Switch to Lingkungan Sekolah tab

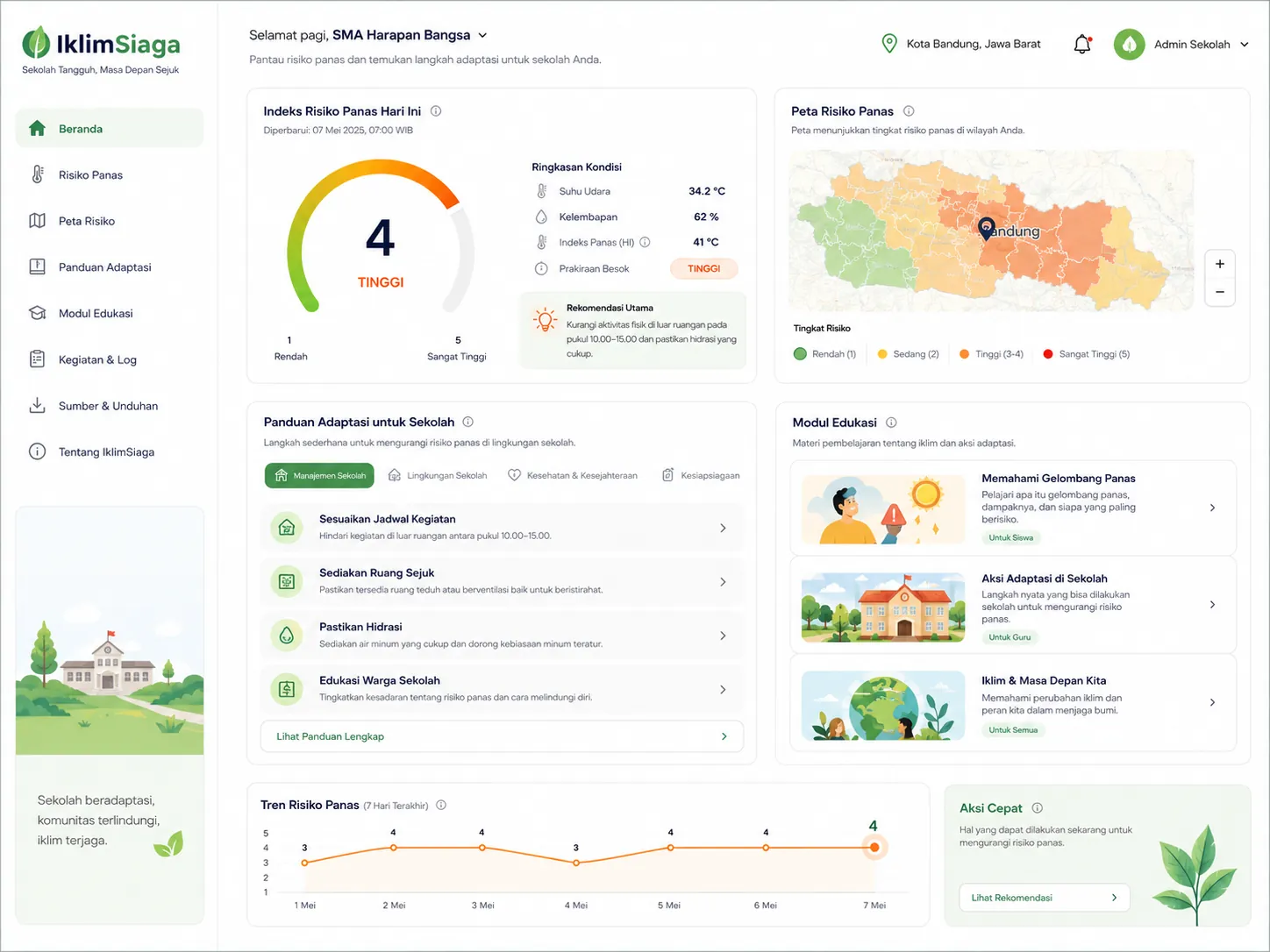point(438,475)
